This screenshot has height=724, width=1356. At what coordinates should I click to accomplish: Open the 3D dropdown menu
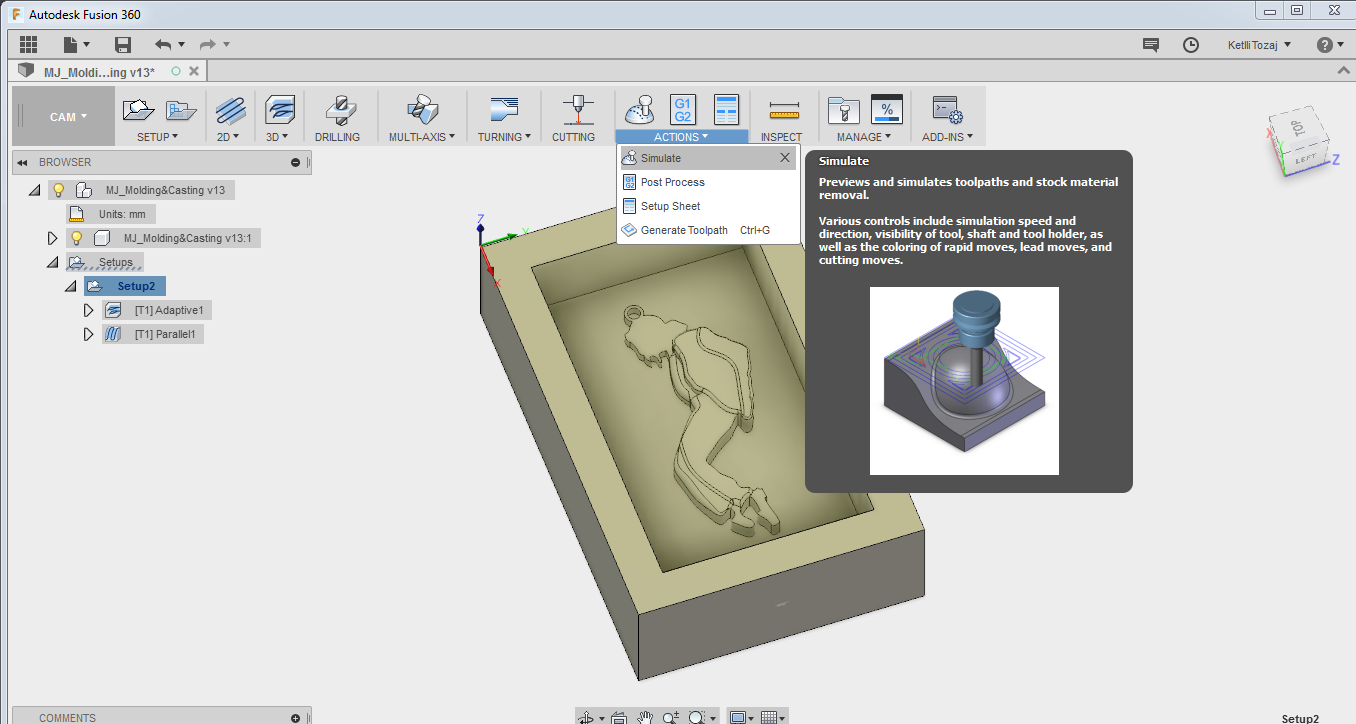point(277,137)
